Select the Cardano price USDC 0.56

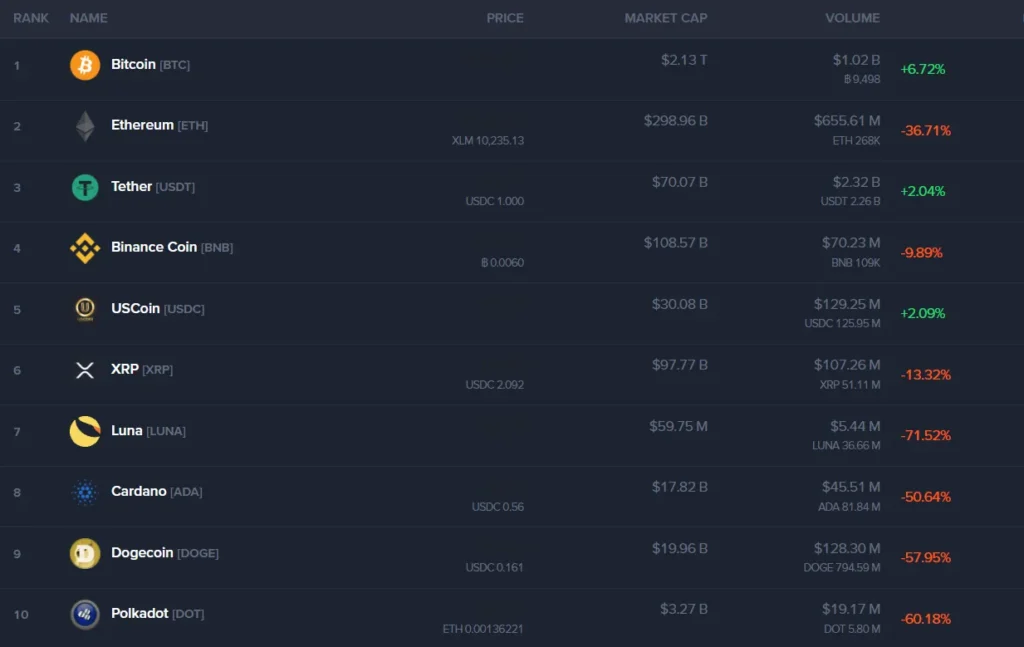pos(498,507)
